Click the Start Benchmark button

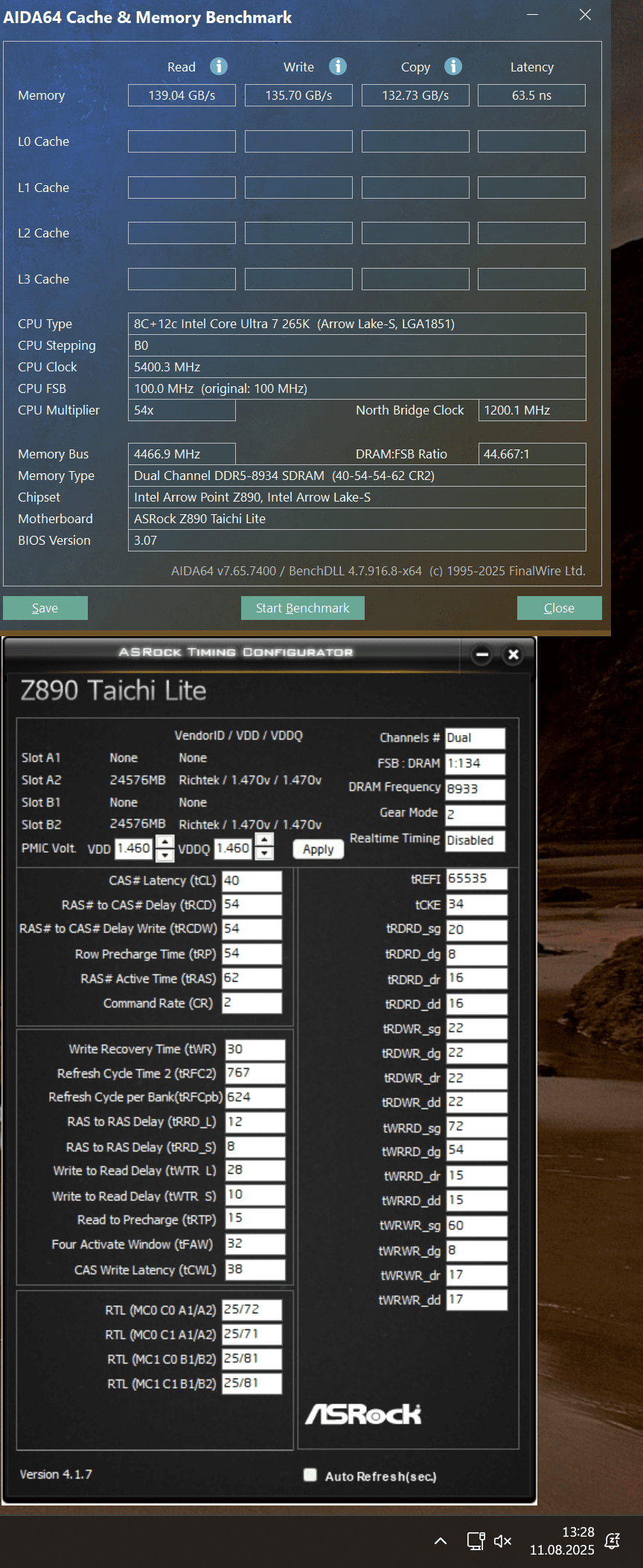point(303,608)
